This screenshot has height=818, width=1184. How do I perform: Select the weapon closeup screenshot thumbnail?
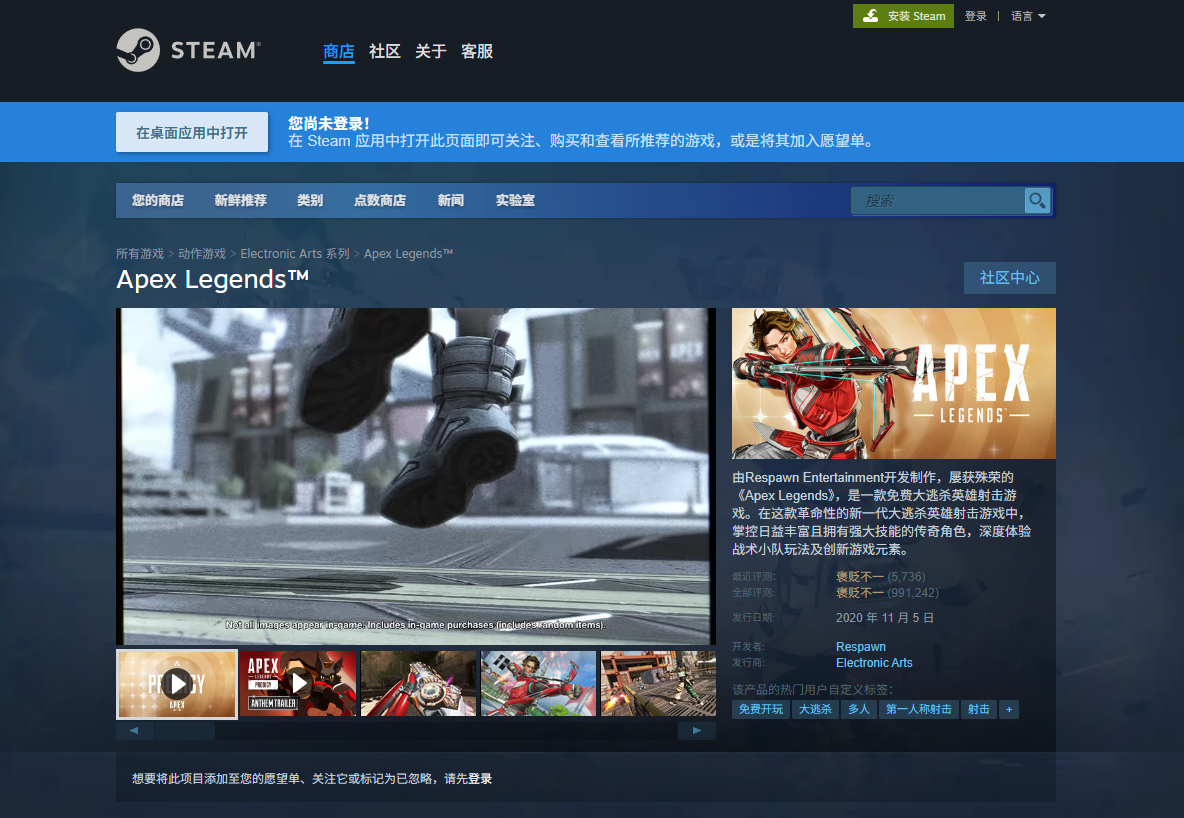(418, 684)
